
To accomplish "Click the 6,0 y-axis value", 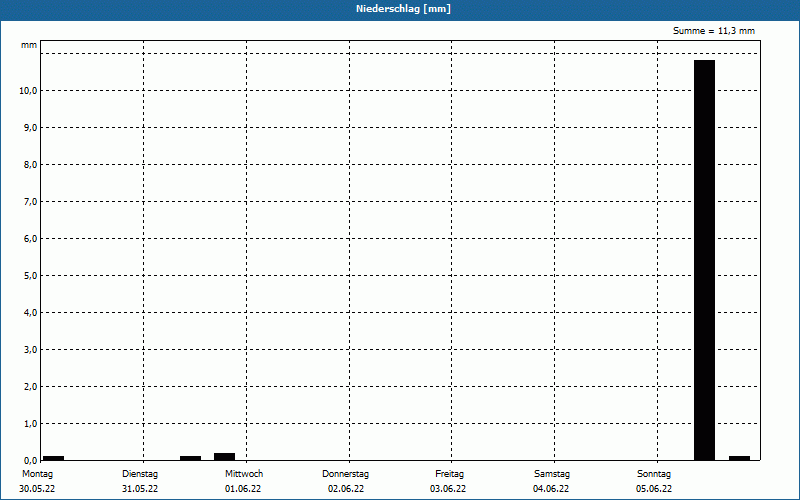I will [x=30, y=239].
